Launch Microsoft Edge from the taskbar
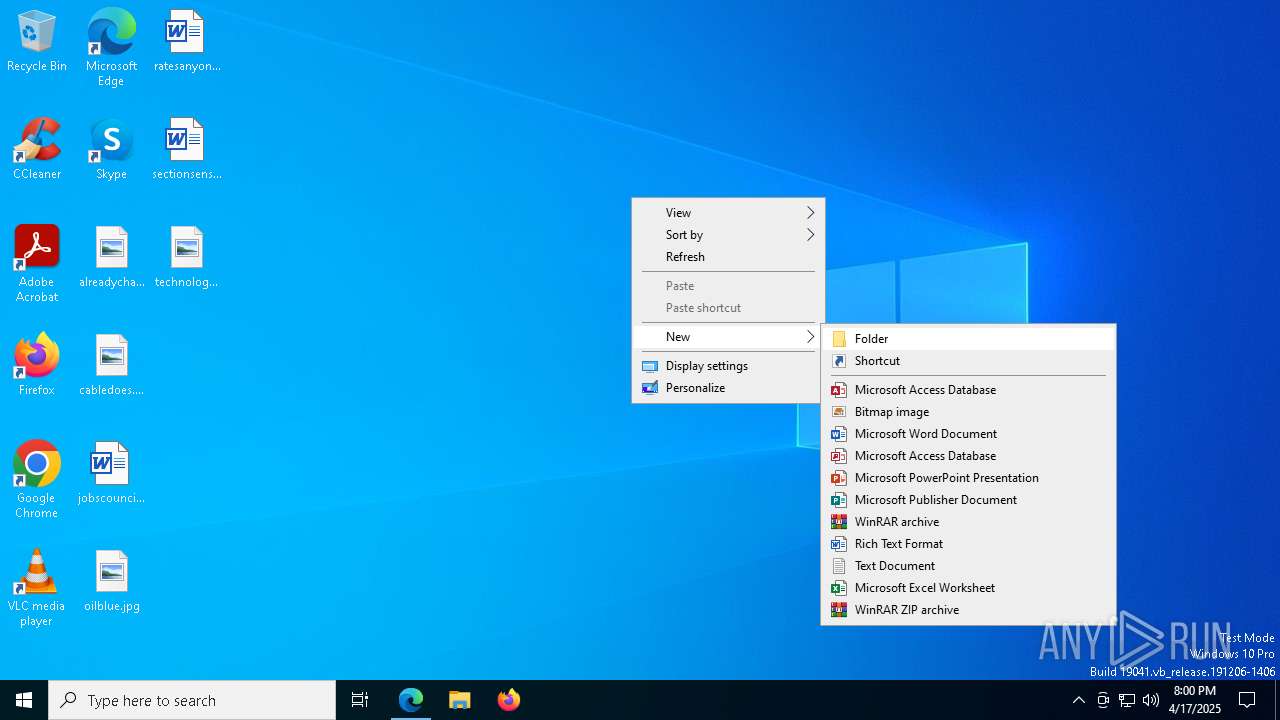 (411, 700)
